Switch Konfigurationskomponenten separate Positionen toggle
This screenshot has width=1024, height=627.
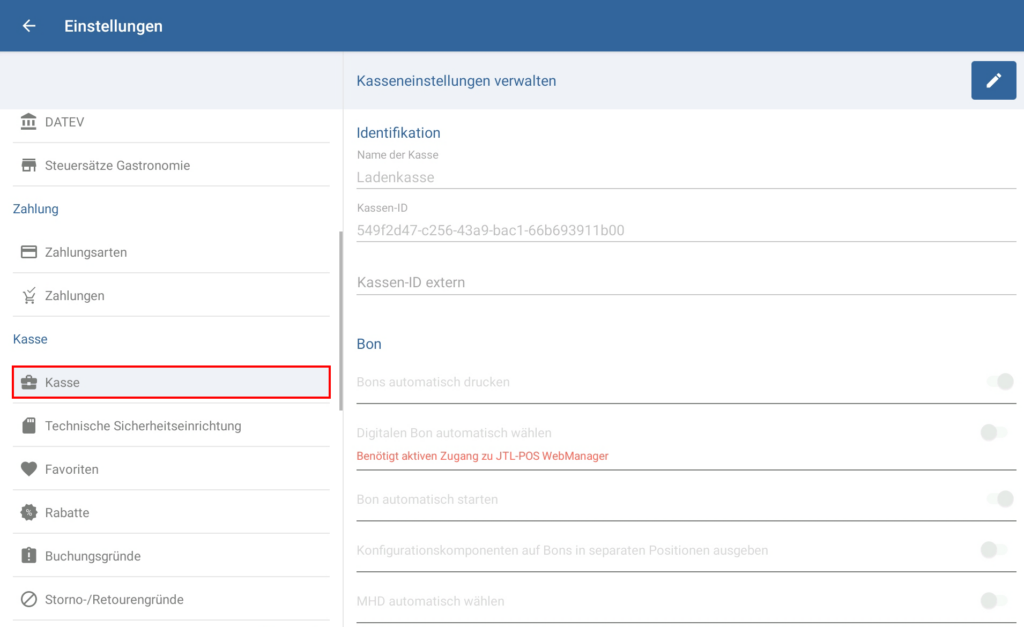(994, 550)
